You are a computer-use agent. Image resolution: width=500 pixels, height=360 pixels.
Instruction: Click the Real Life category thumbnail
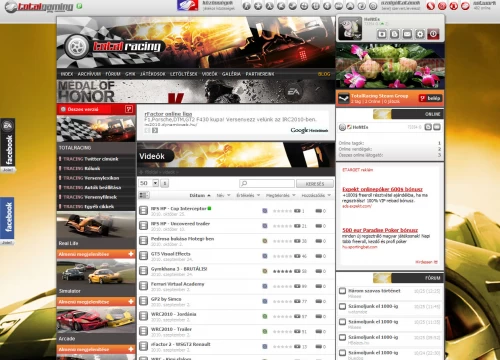click(x=96, y=226)
